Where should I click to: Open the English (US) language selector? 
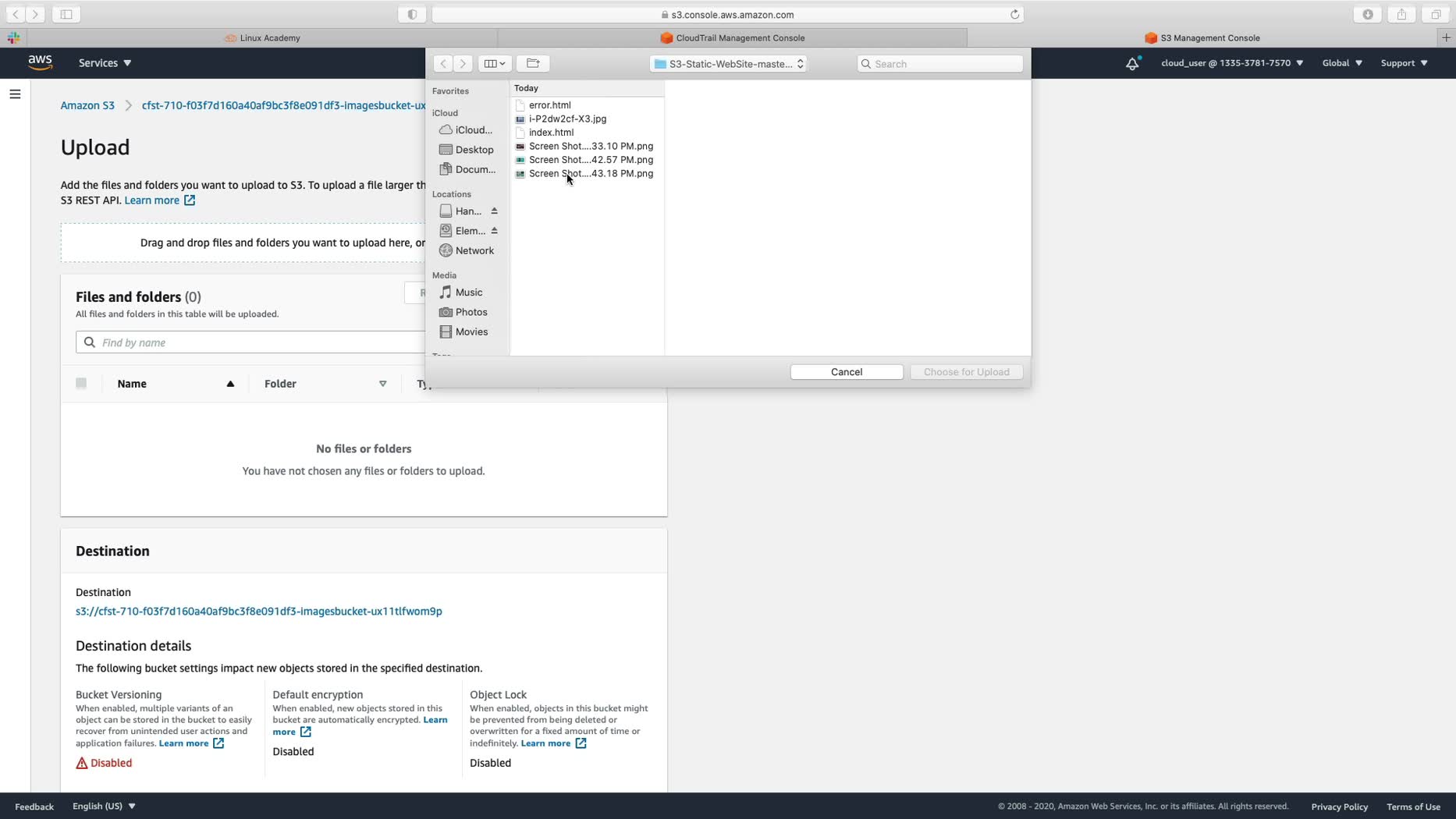tap(104, 806)
